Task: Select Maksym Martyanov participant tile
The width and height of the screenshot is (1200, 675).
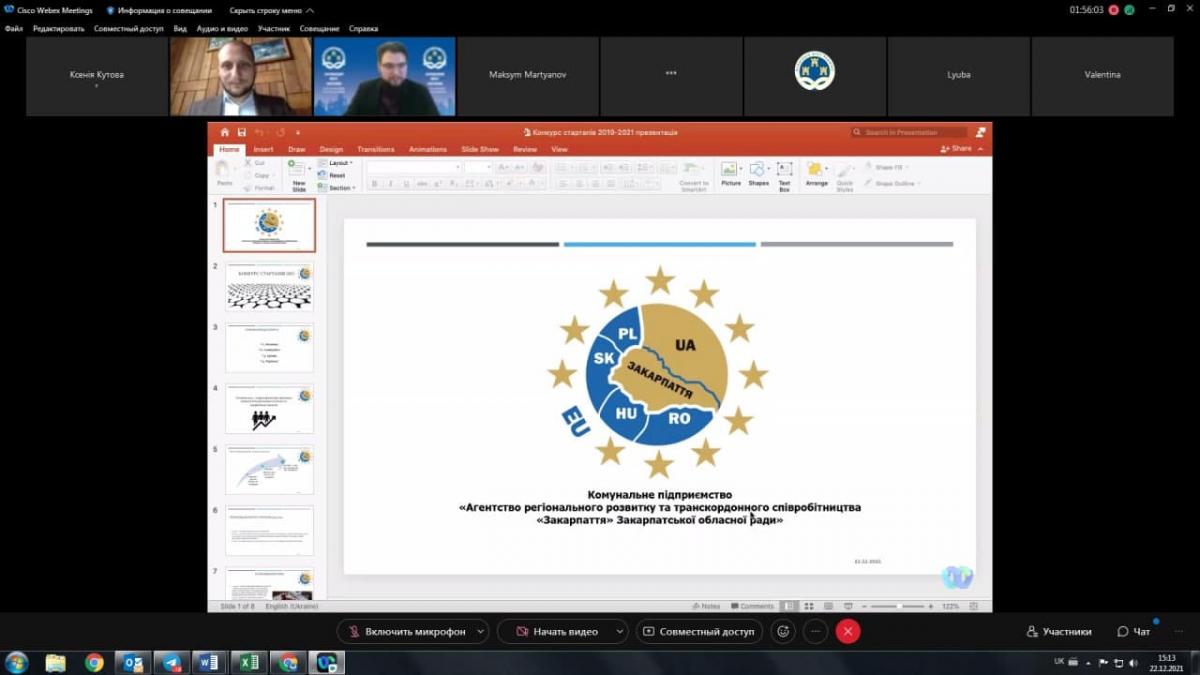Action: [527, 75]
